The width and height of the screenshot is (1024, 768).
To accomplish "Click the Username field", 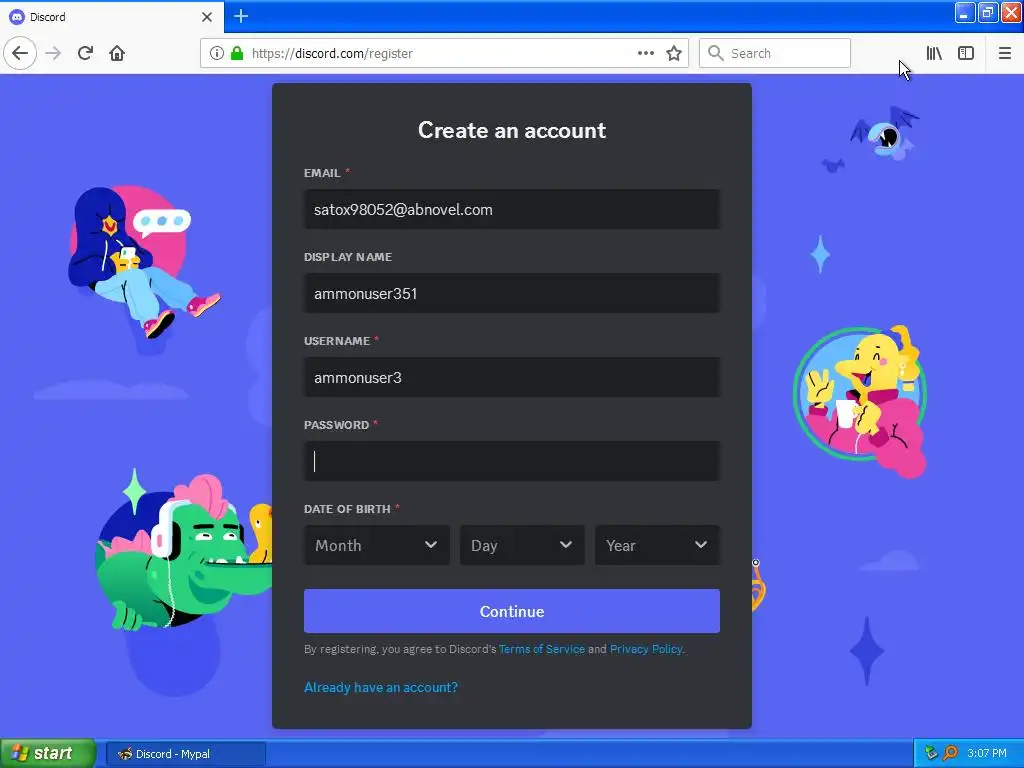I will pos(512,377).
